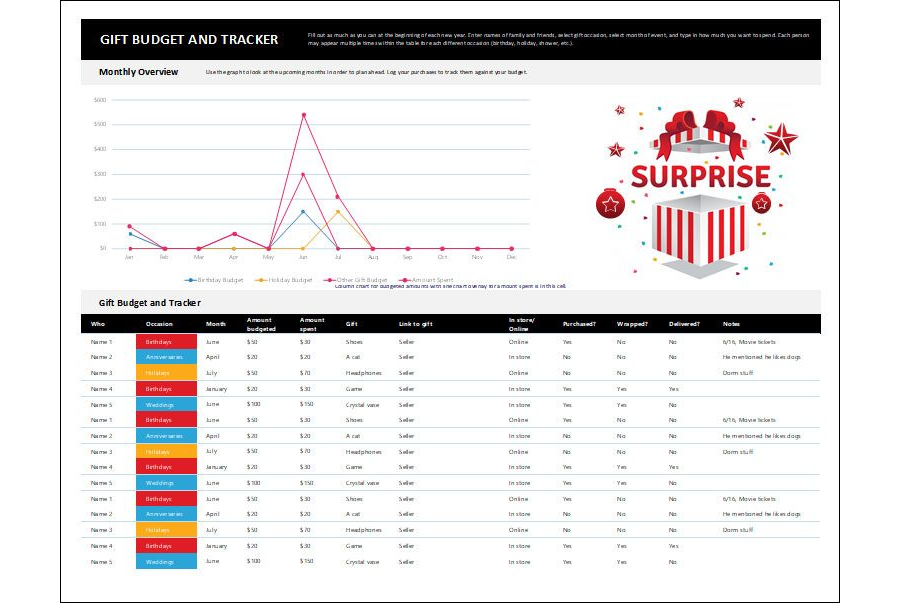Click the 'Gift Budget and Tracker' table heading
Screen dimensions: 900x603
click(150, 303)
